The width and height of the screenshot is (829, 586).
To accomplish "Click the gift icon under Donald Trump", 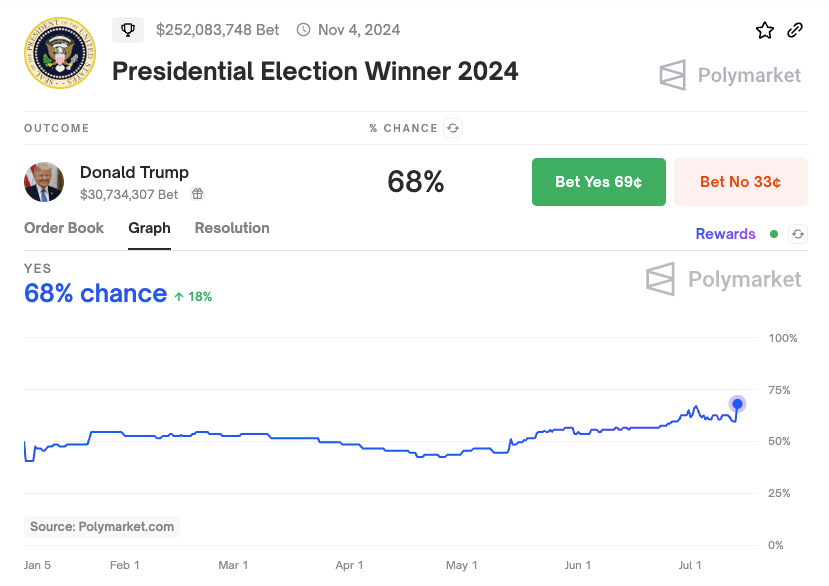I will click(198, 194).
